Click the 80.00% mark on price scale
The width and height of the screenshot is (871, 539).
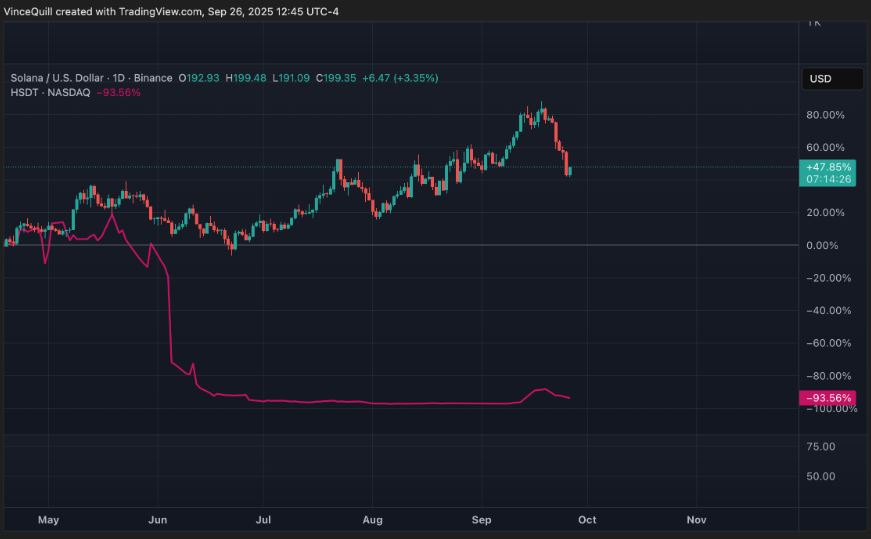pos(827,115)
